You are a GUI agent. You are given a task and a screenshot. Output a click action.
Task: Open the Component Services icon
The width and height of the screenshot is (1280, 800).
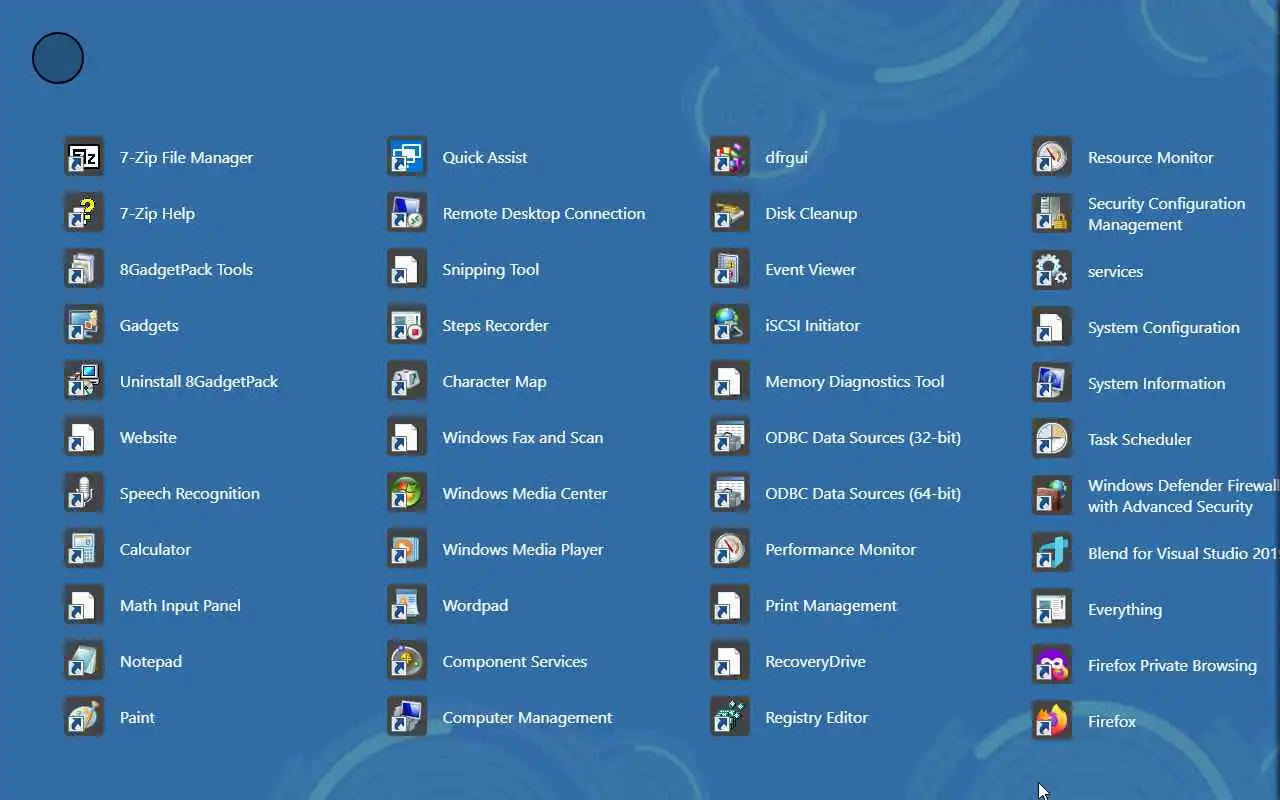[x=407, y=661]
